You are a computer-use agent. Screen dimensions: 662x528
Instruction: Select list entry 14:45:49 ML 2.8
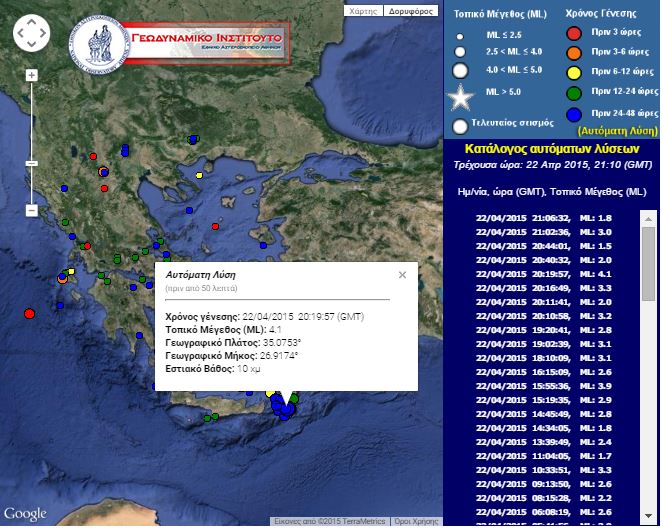pos(543,414)
